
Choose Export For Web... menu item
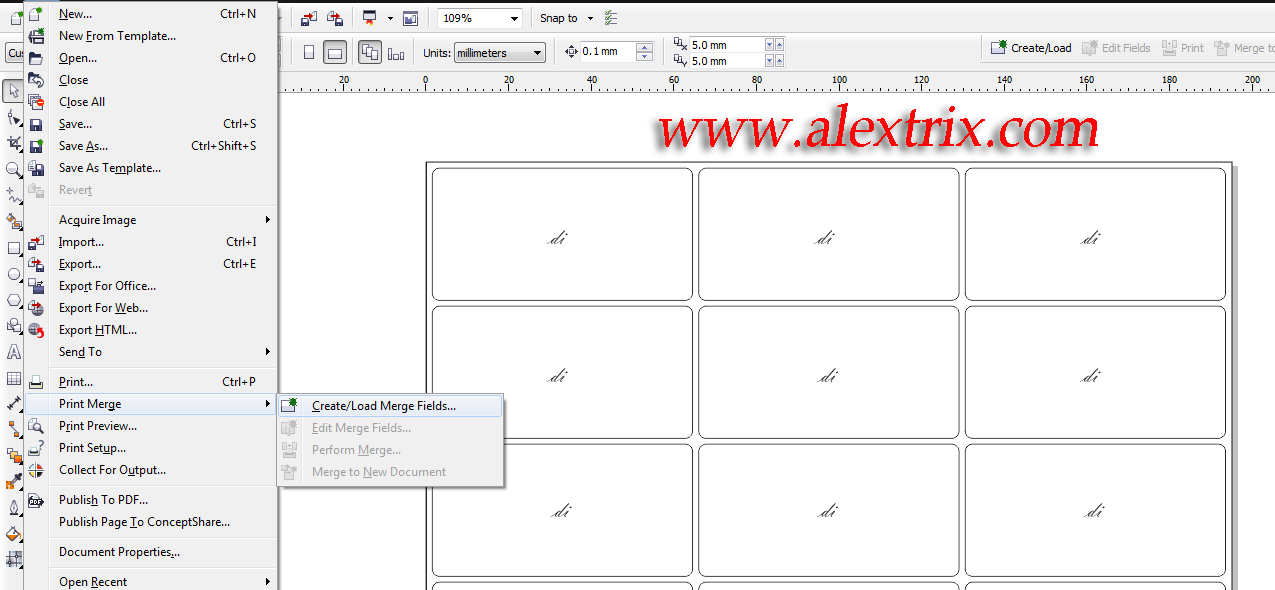(151, 308)
